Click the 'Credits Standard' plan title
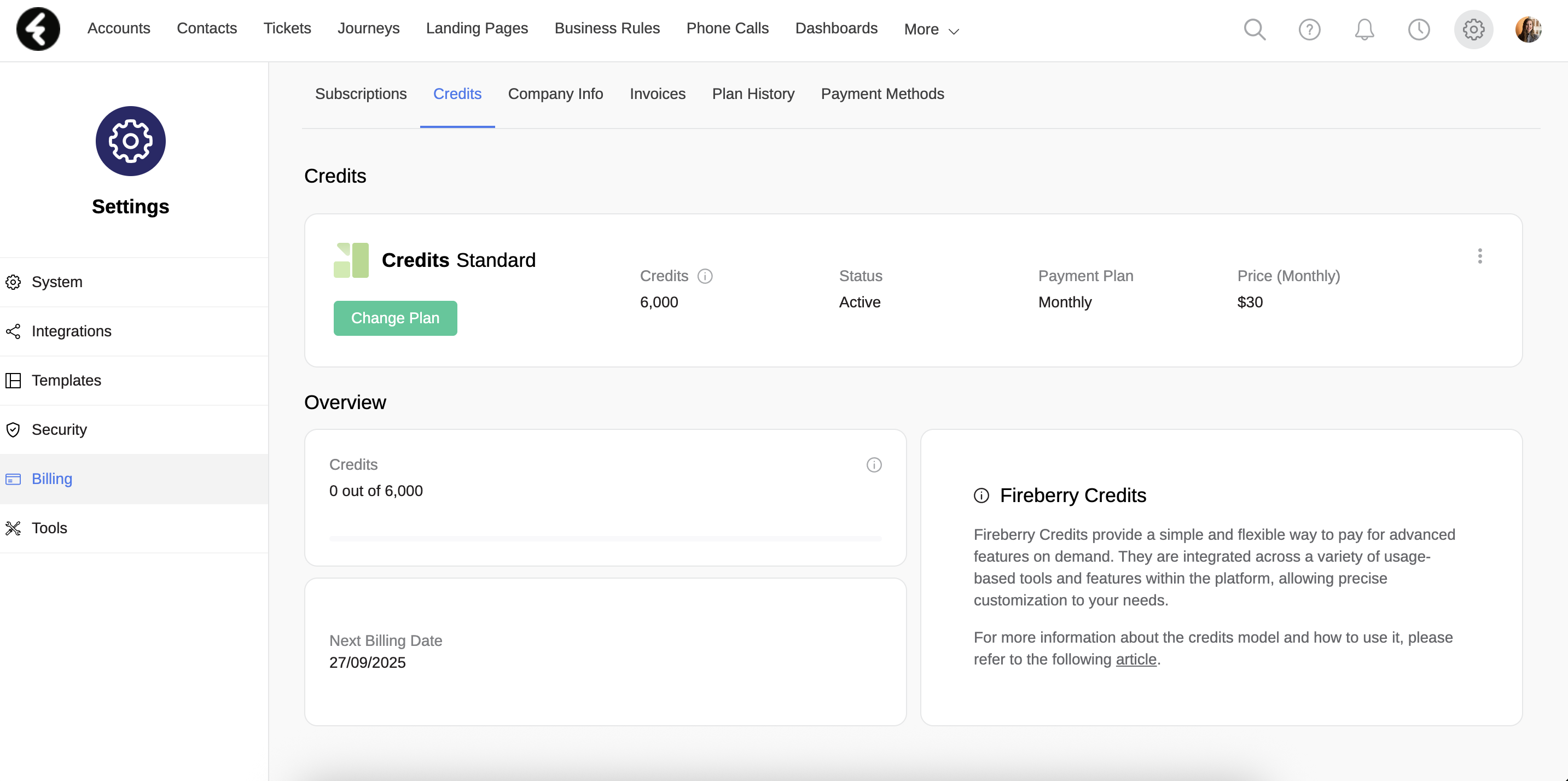The image size is (1568, 781). (458, 260)
